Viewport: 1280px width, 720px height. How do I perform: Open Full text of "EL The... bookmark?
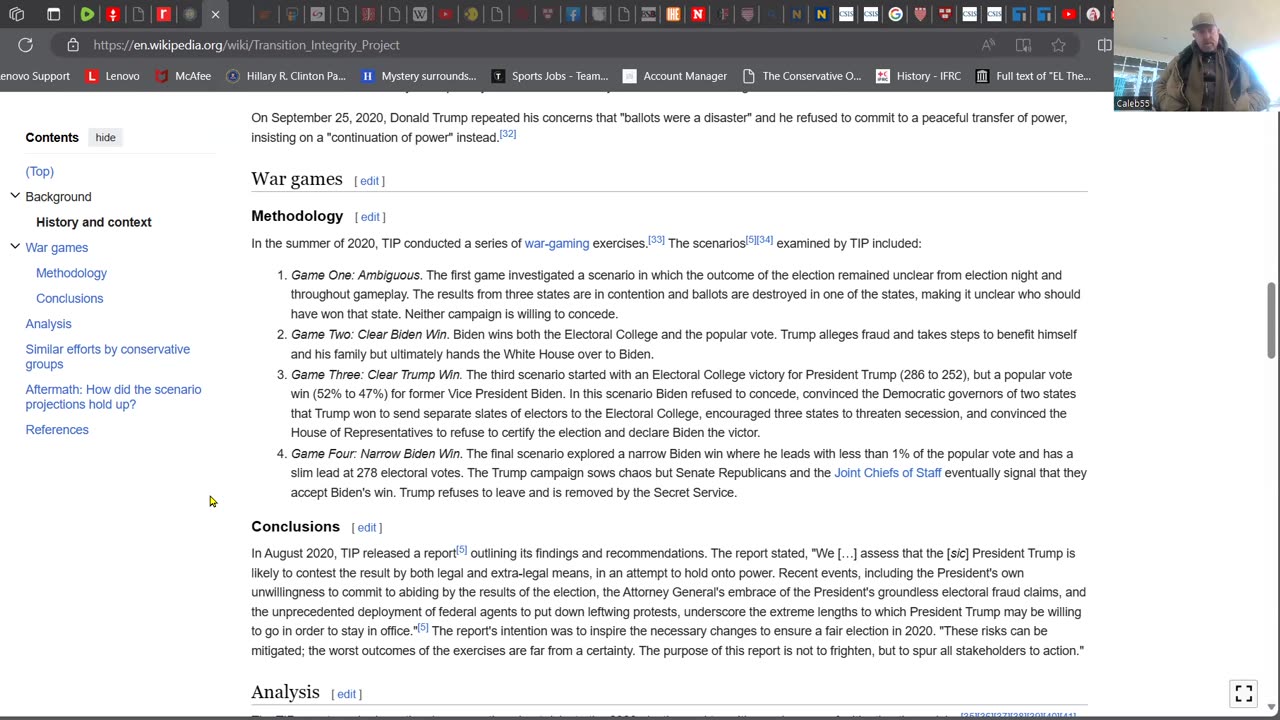click(1034, 76)
